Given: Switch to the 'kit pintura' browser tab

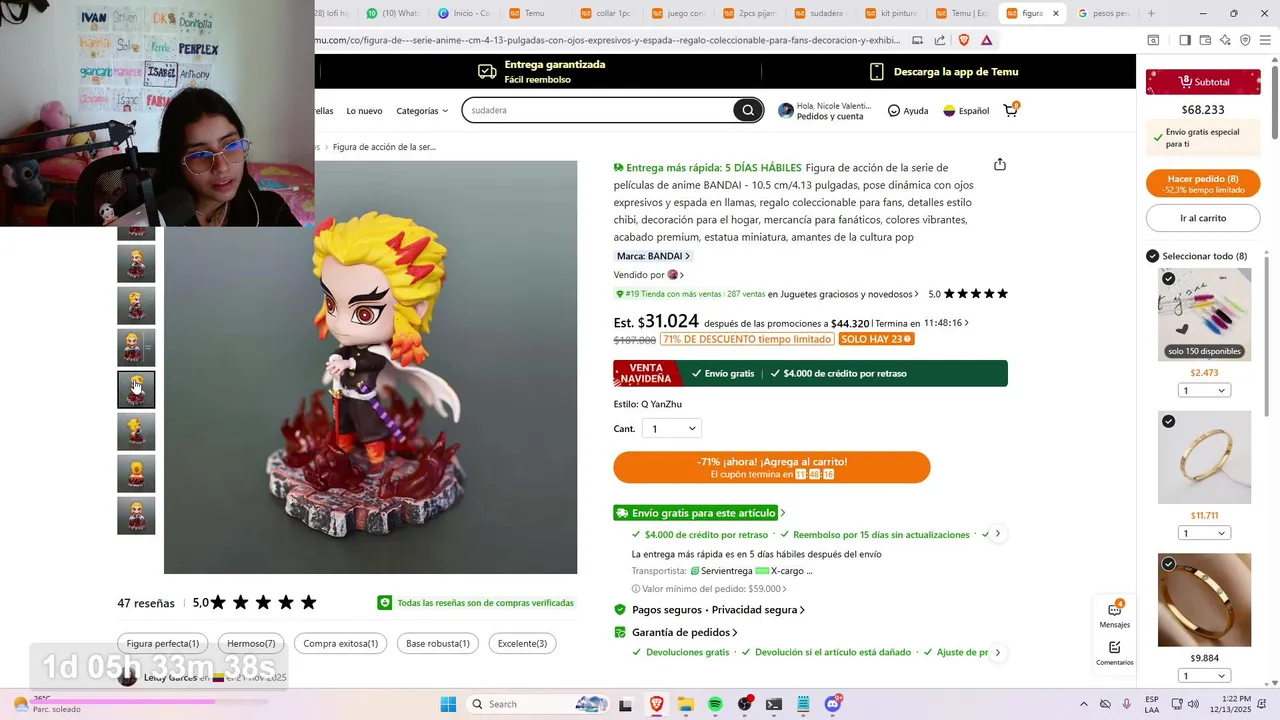Looking at the screenshot, I should pos(893,13).
